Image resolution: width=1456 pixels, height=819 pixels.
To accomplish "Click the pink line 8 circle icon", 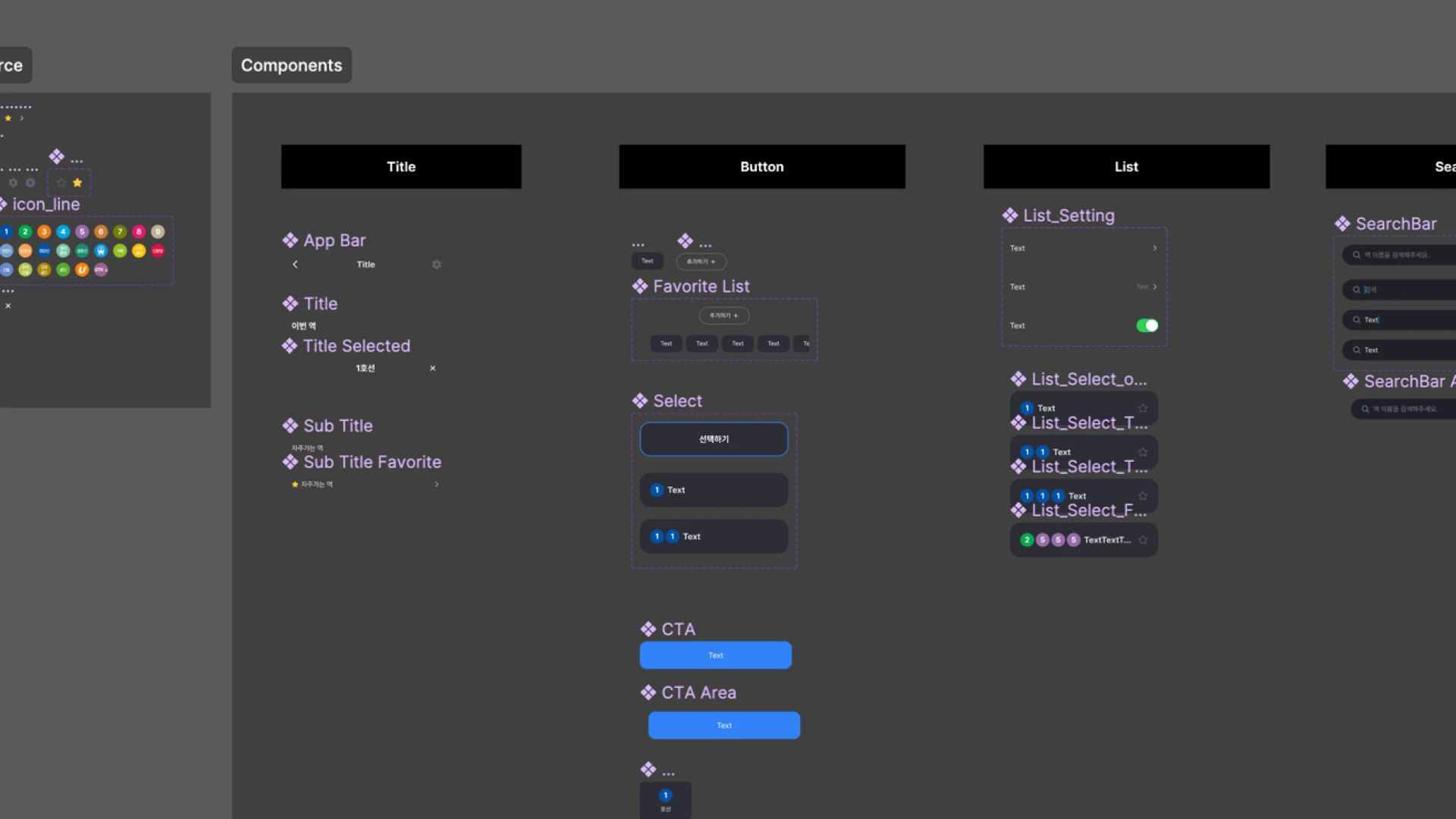I will pos(139,232).
